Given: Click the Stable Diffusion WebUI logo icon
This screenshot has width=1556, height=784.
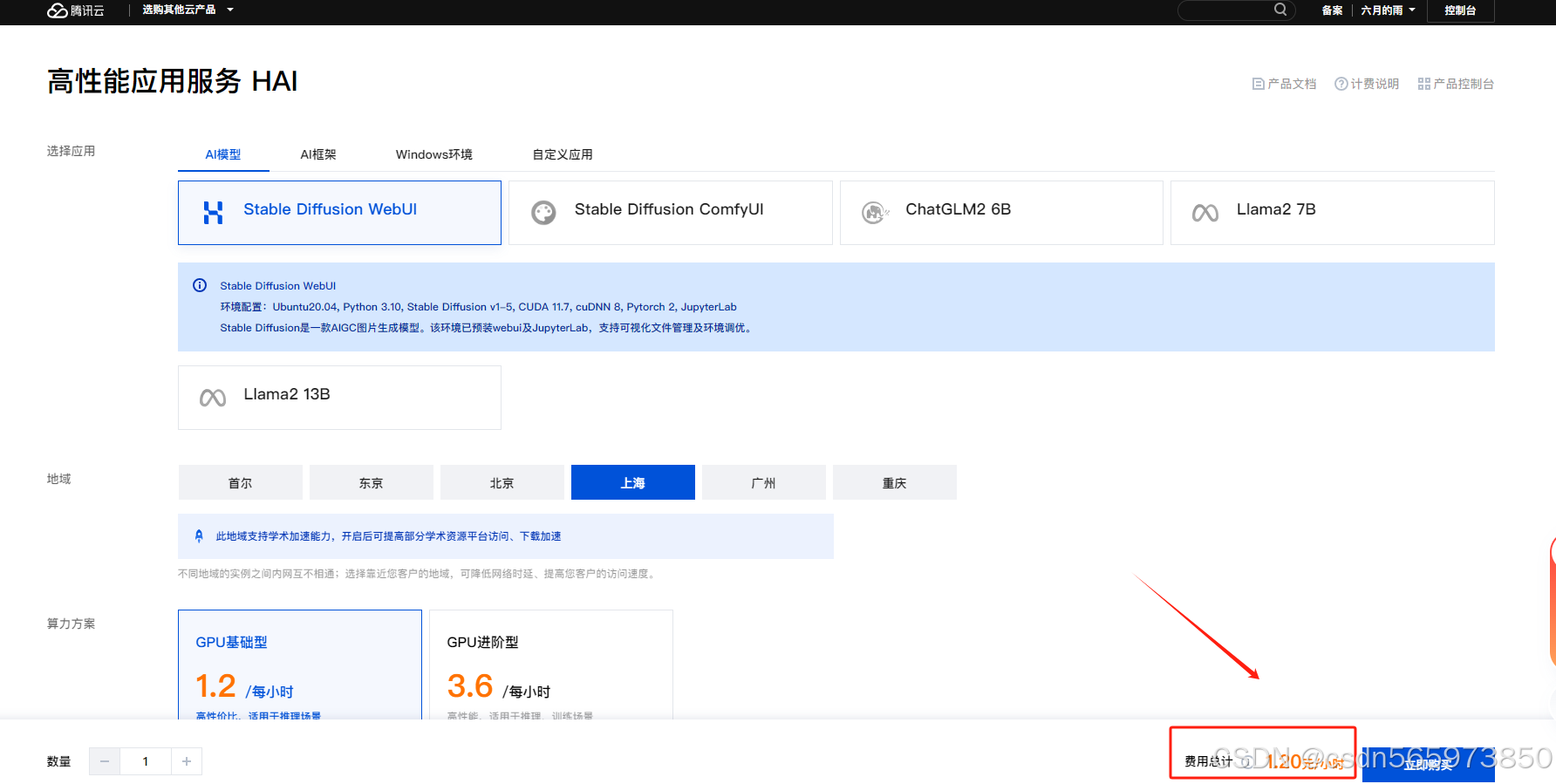Looking at the screenshot, I should tap(213, 213).
